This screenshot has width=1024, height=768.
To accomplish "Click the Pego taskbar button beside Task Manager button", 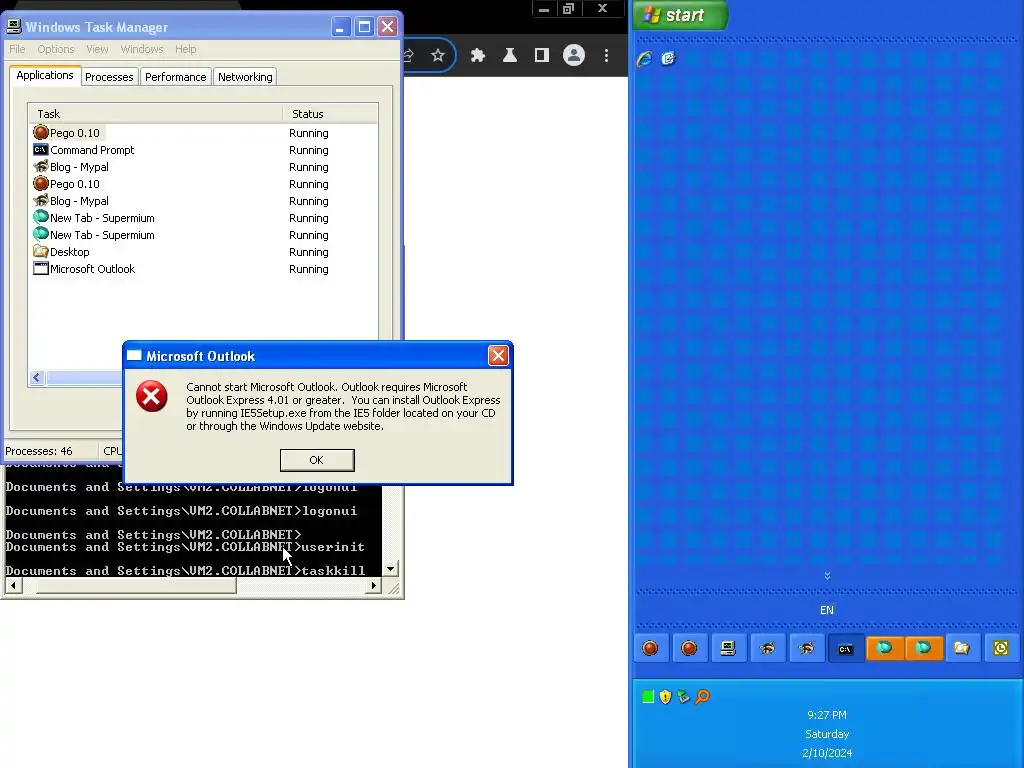I will (689, 648).
